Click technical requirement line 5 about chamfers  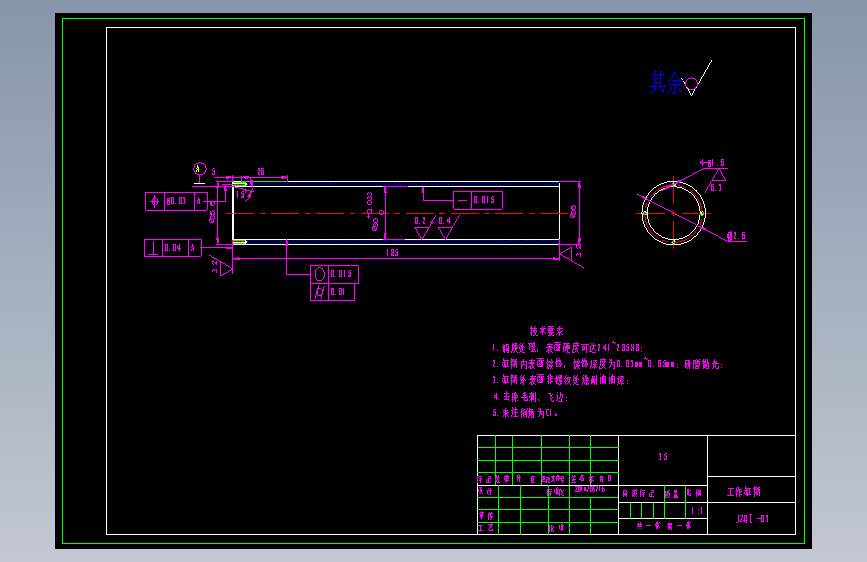point(525,413)
